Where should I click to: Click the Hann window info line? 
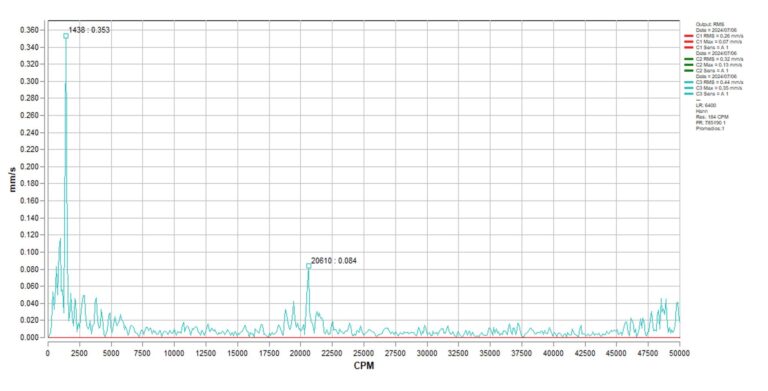[702, 111]
